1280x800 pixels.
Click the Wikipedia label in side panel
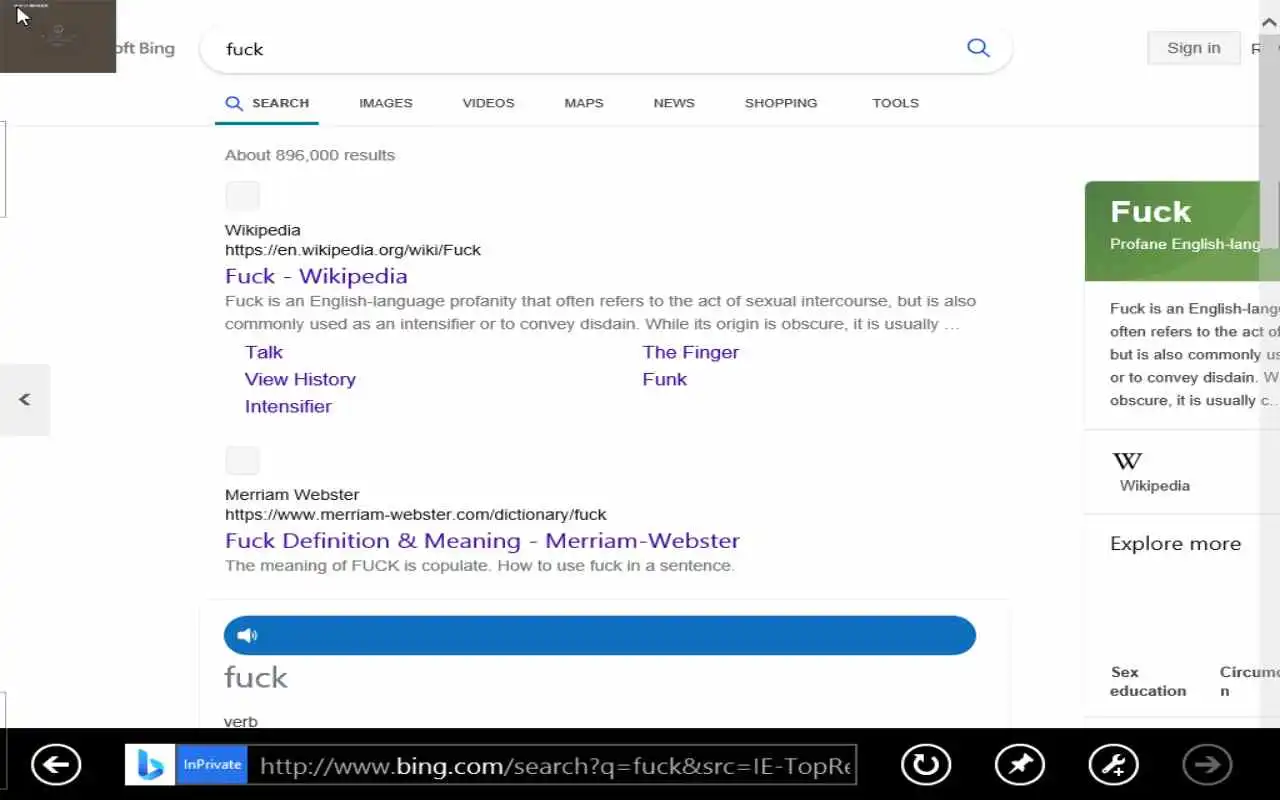(x=1155, y=486)
